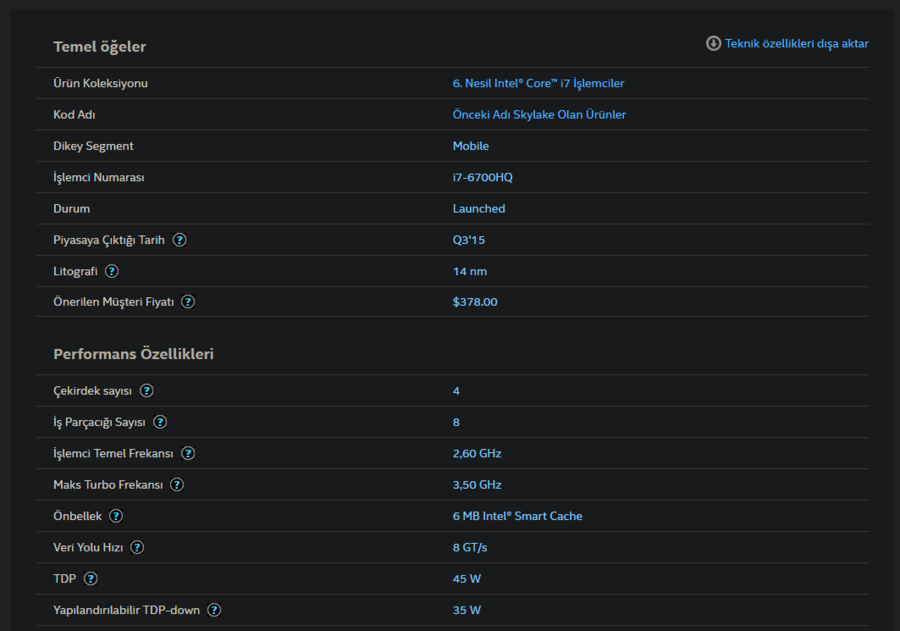The width and height of the screenshot is (900, 631).
Task: Select the Önerilen Müşteri Fiyatı label text
Action: (x=113, y=302)
